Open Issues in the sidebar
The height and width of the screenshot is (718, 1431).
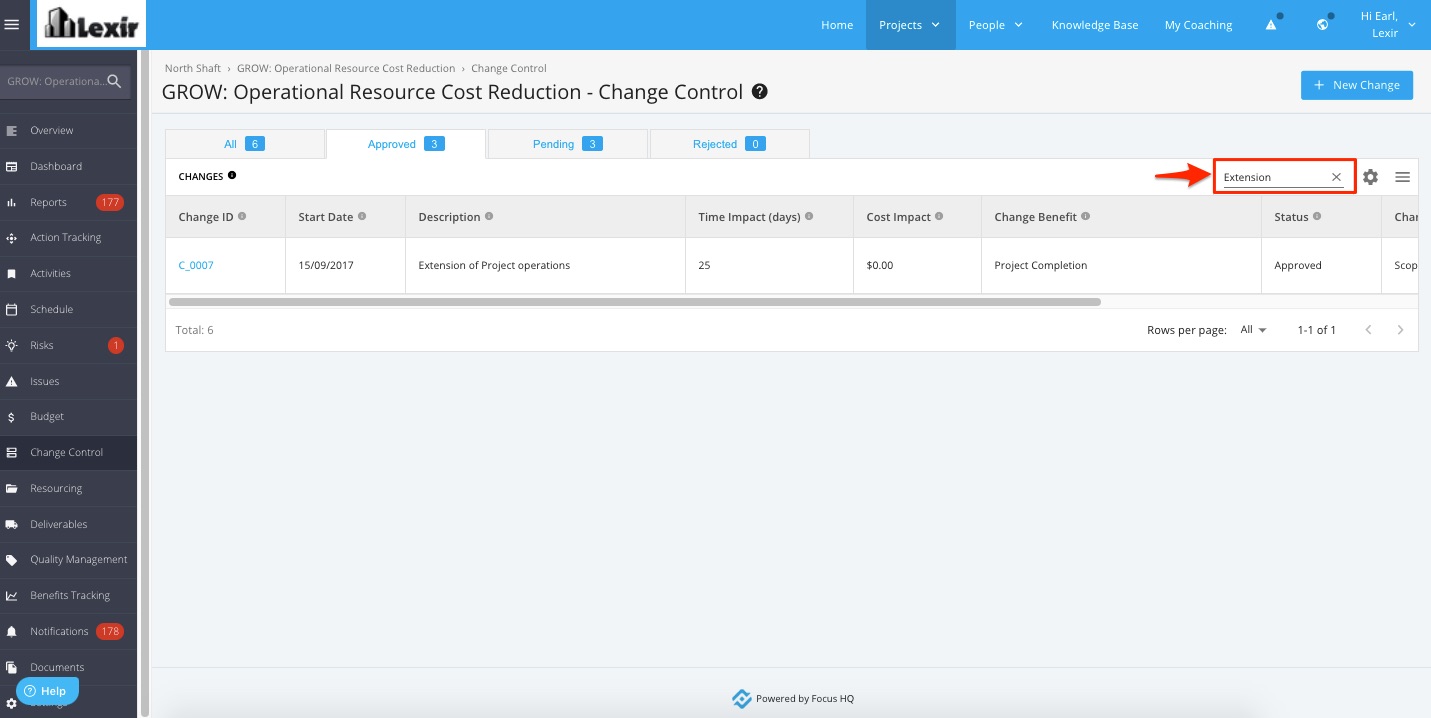click(68, 381)
